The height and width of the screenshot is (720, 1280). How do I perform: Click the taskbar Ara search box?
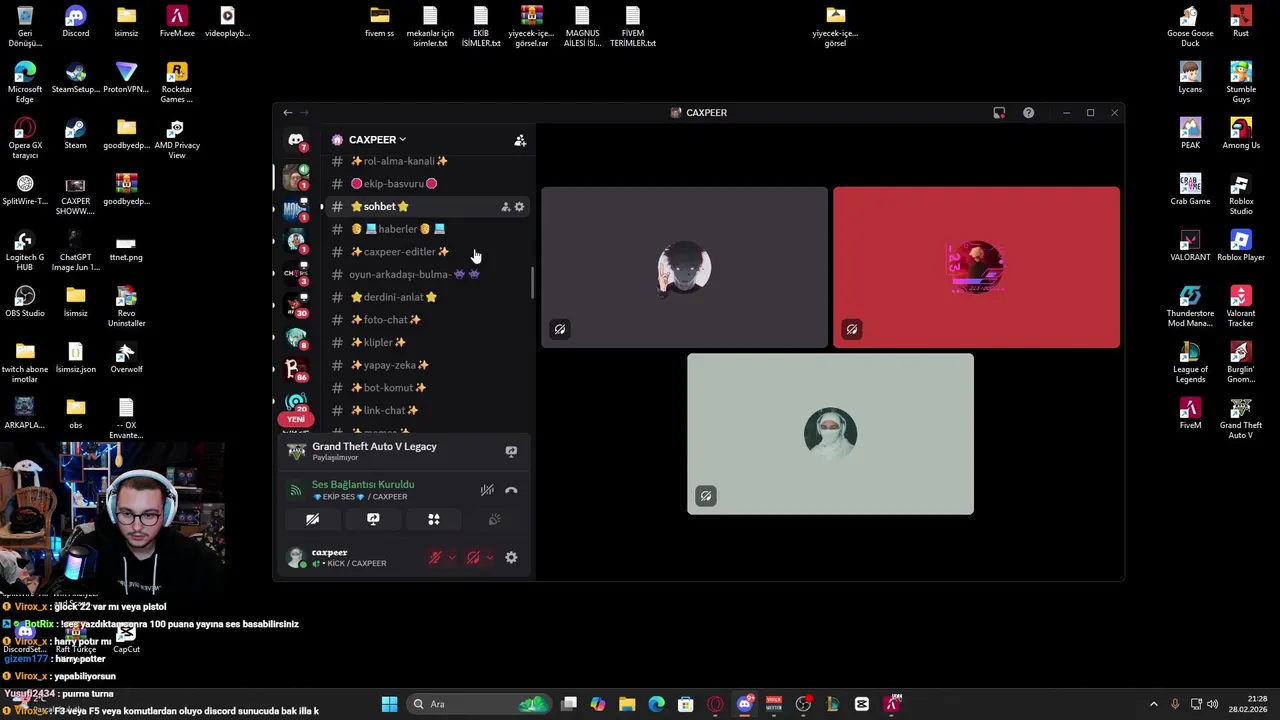click(x=478, y=704)
